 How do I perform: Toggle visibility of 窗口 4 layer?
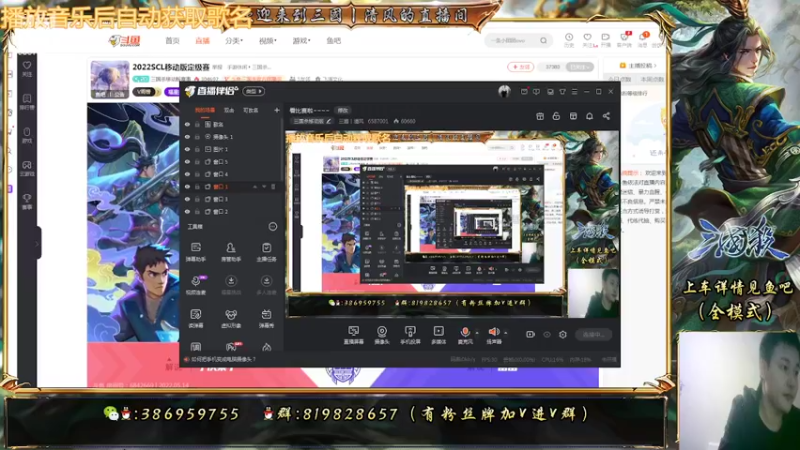point(187,174)
